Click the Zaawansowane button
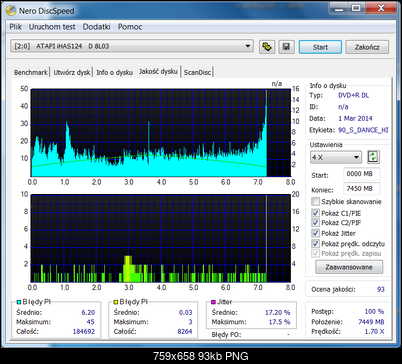402x364 pixels. [349, 267]
